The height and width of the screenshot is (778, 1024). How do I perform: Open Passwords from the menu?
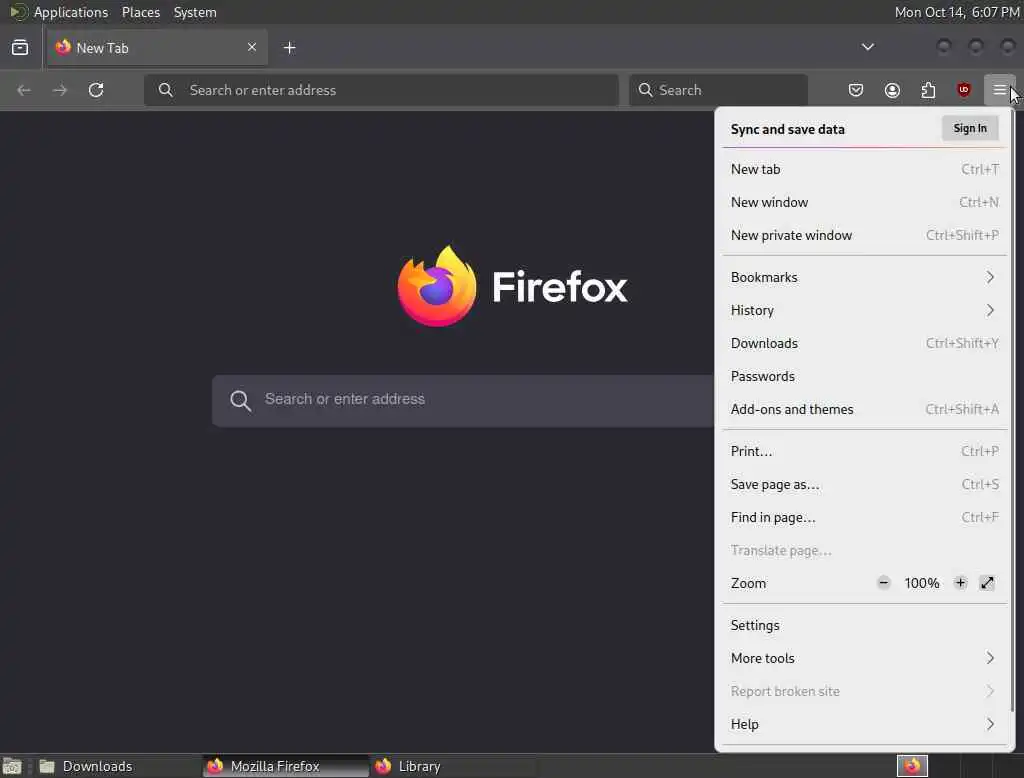click(865, 376)
